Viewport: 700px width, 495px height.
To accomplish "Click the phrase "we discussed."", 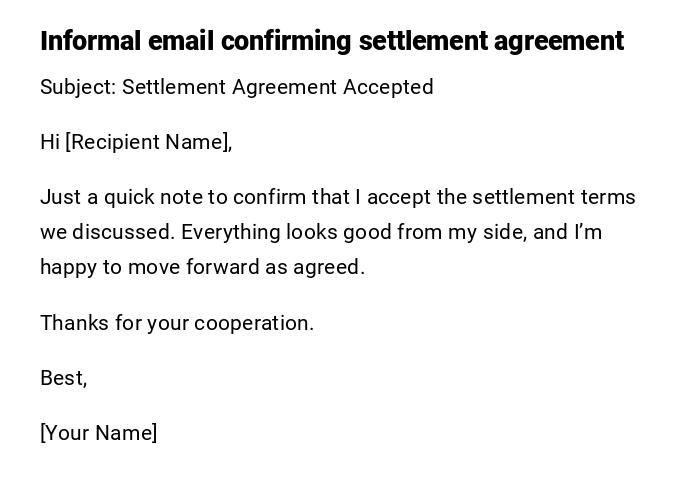I will (x=107, y=232).
